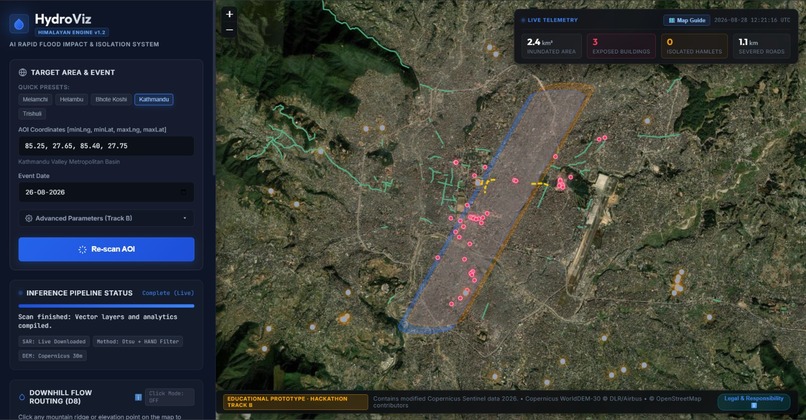Click "Scan finished: Vector layers" status message
Viewport: 806px width, 420px height.
coord(98,321)
